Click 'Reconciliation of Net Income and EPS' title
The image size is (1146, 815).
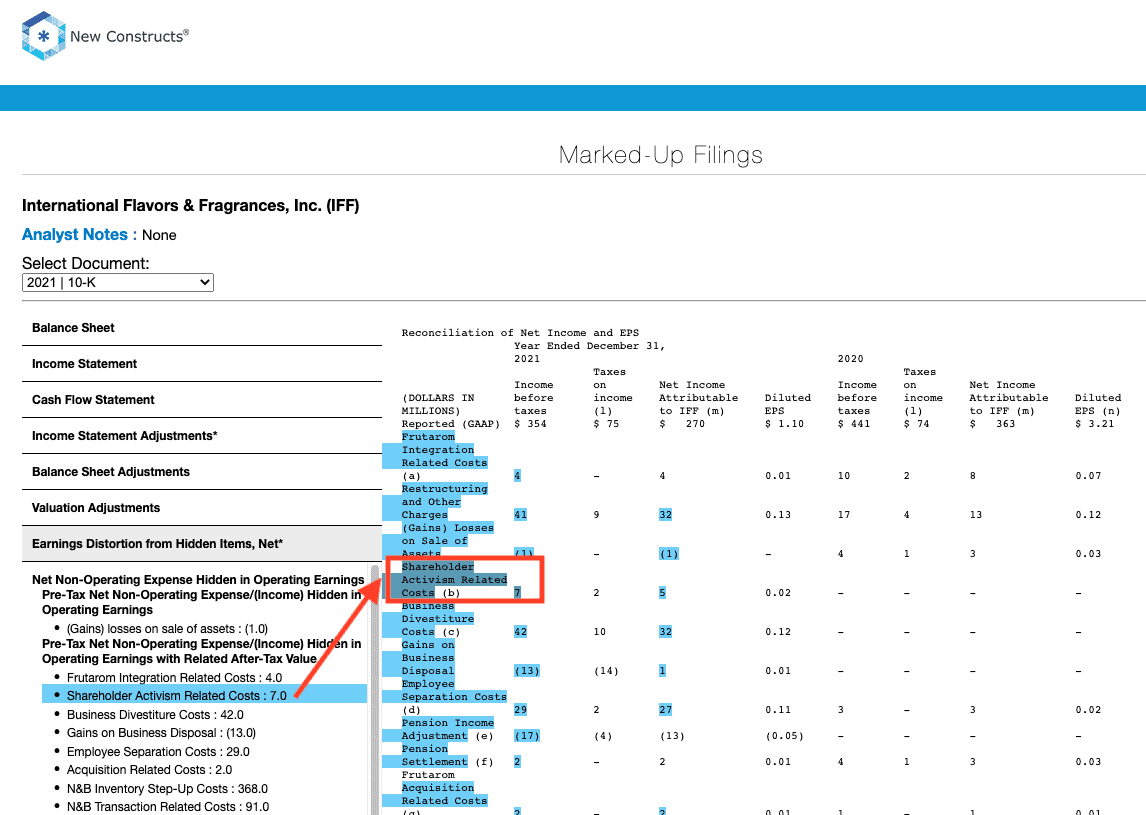[x=520, y=333]
